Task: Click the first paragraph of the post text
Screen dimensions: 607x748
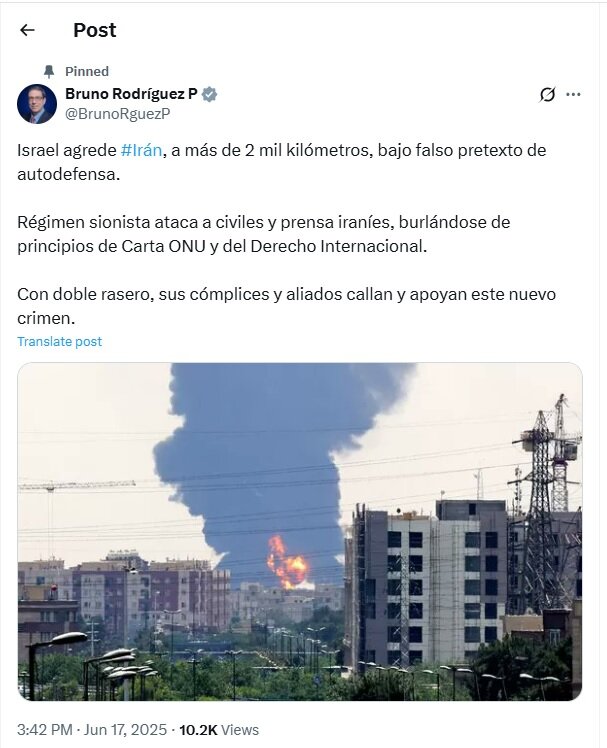Action: [282, 162]
